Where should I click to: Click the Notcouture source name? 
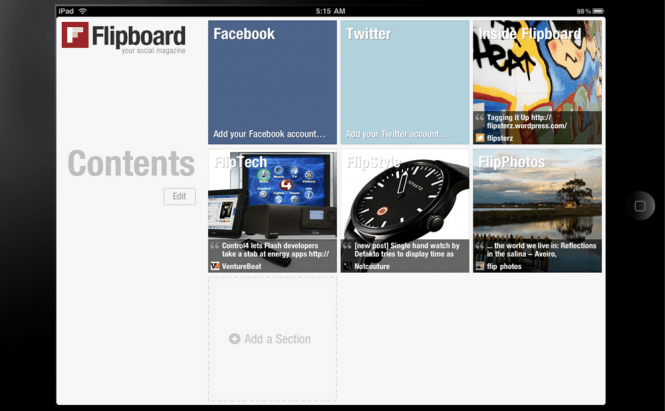(372, 266)
